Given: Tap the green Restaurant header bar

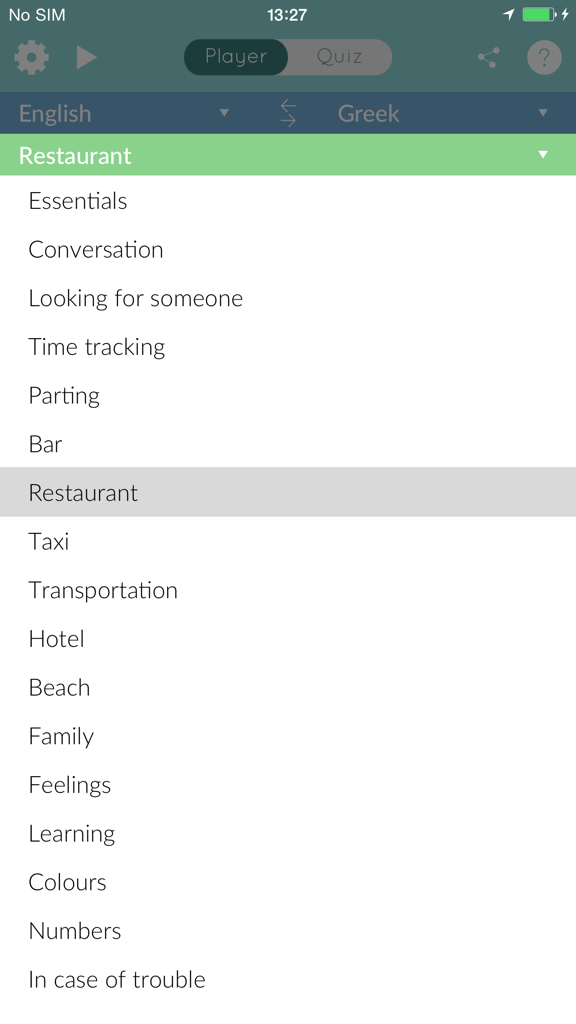Looking at the screenshot, I should coord(288,155).
